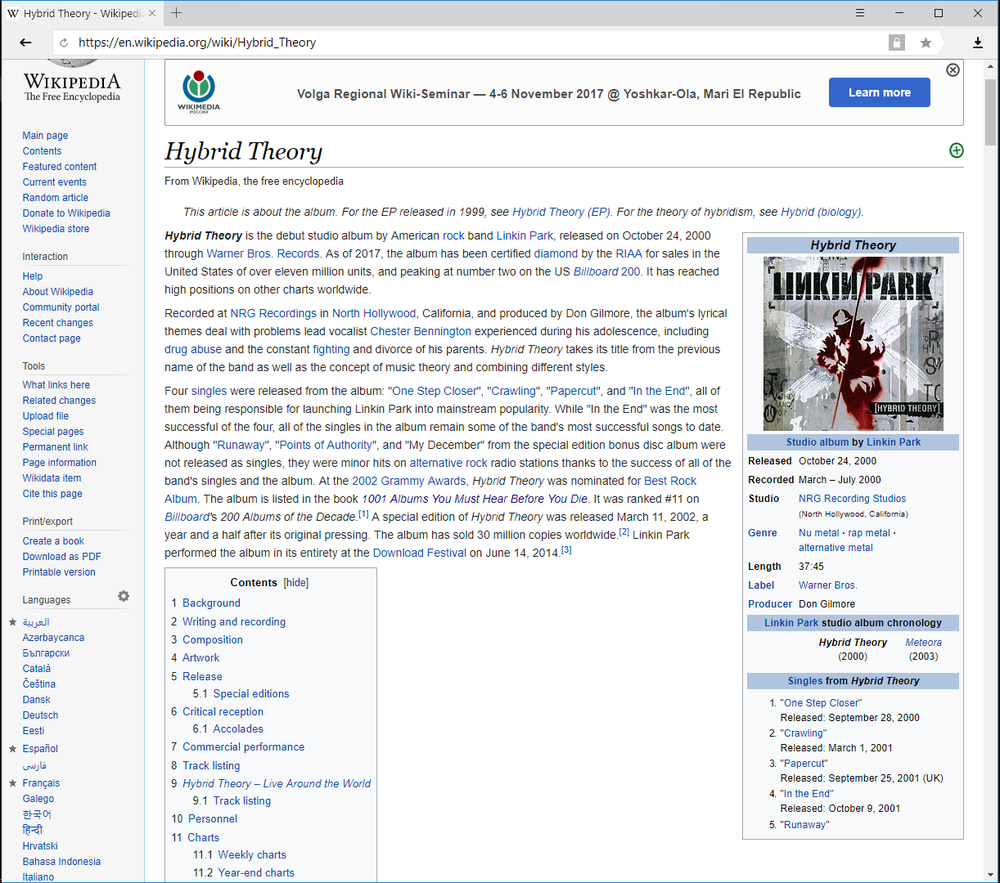
Task: Select Random article in sidebar
Action: coord(55,198)
